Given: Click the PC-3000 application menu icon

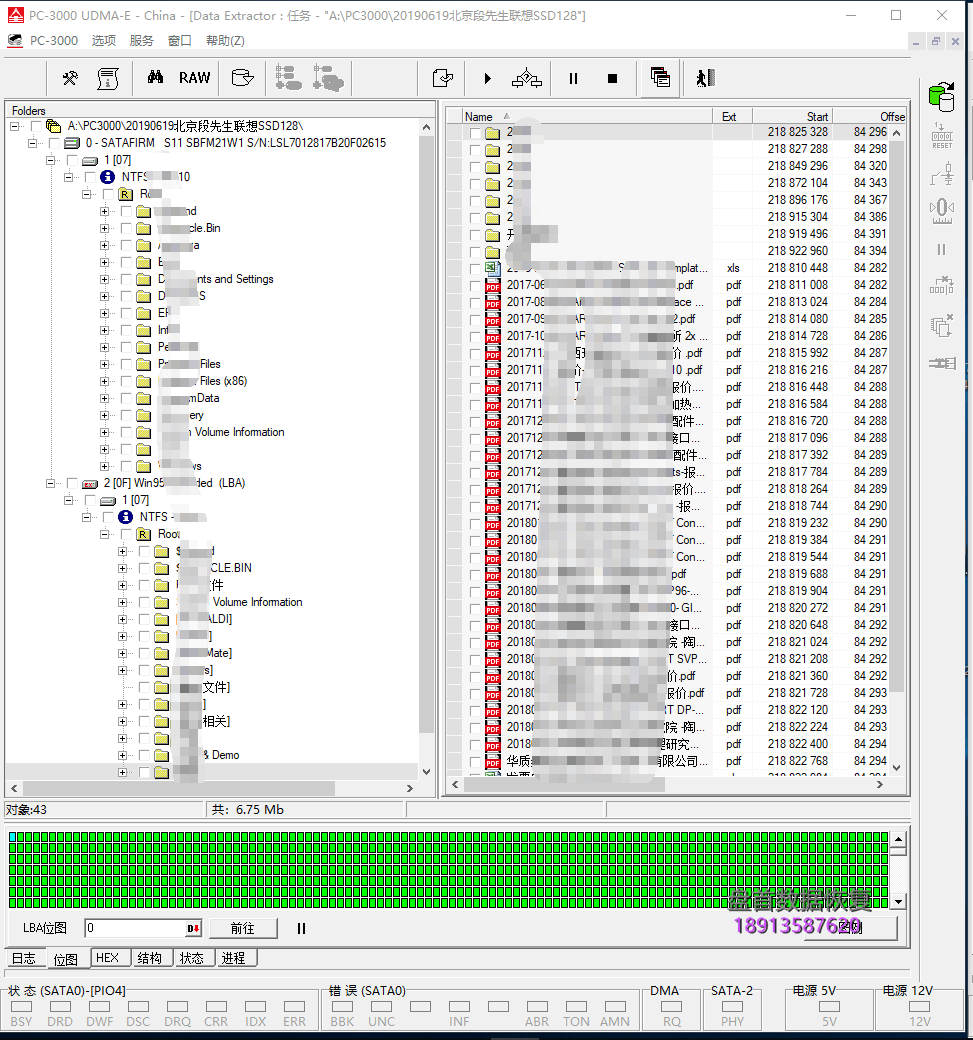Looking at the screenshot, I should point(15,40).
